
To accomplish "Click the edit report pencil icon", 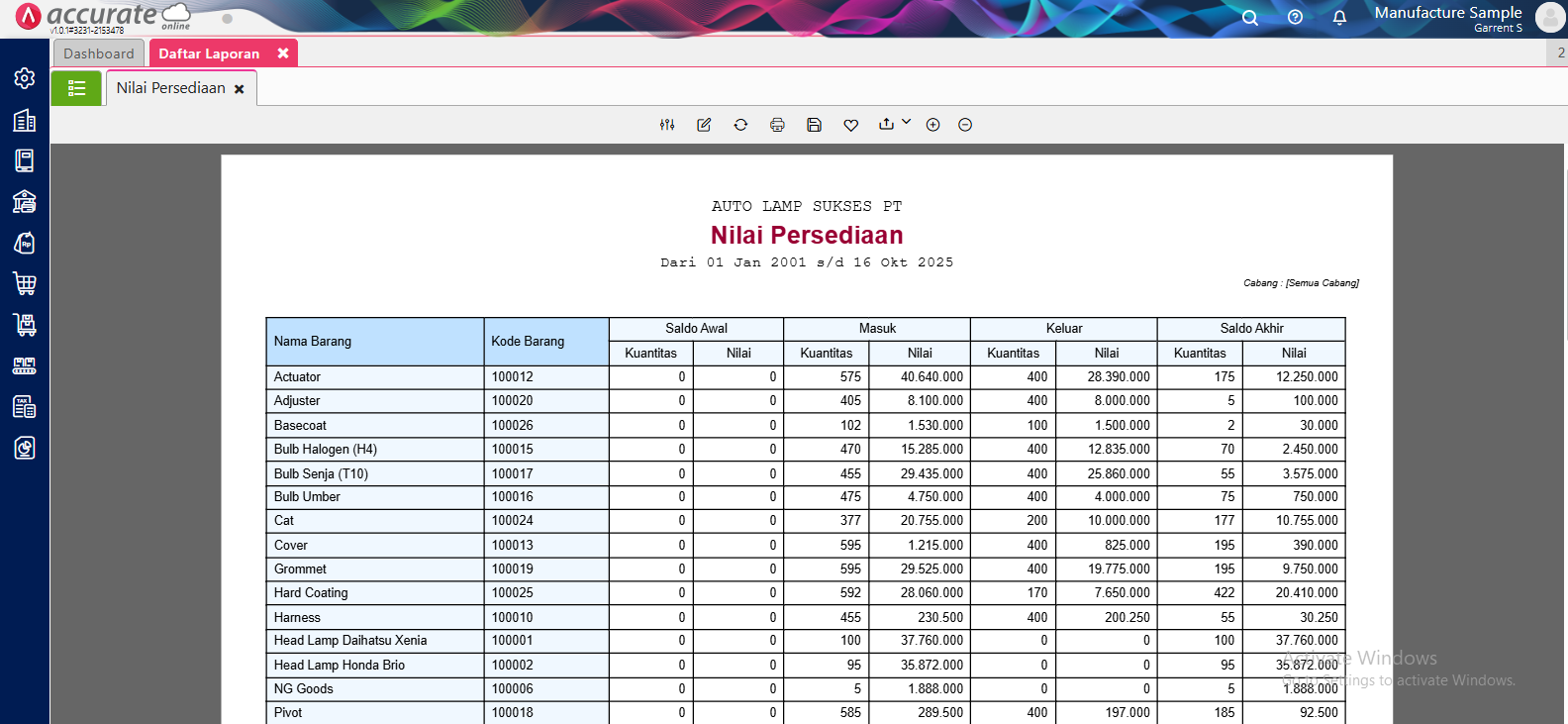I will pos(704,125).
